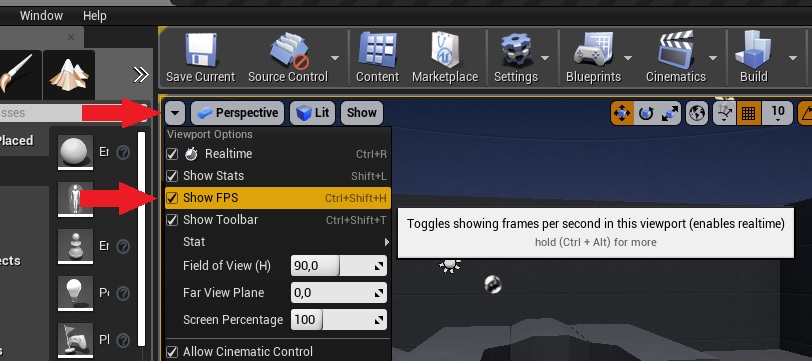
Task: Click the Settings gears icon
Action: point(516,50)
